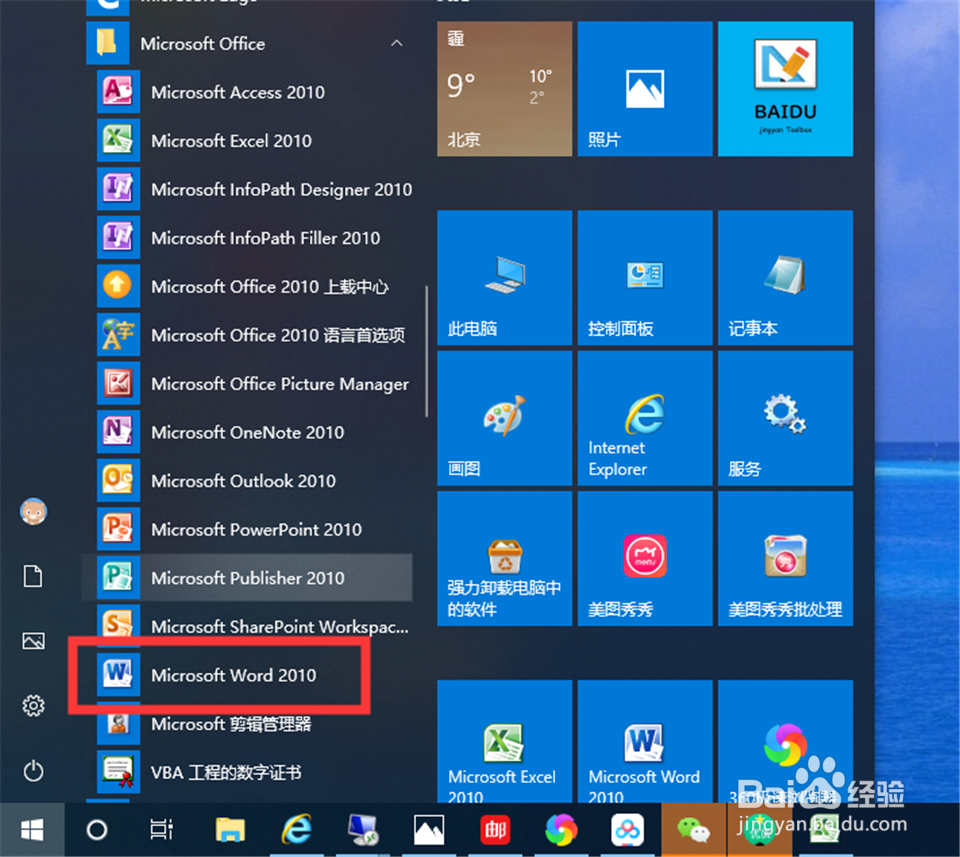Image resolution: width=960 pixels, height=857 pixels.
Task: Open VBA 工程的数字证书
Action: (248, 773)
